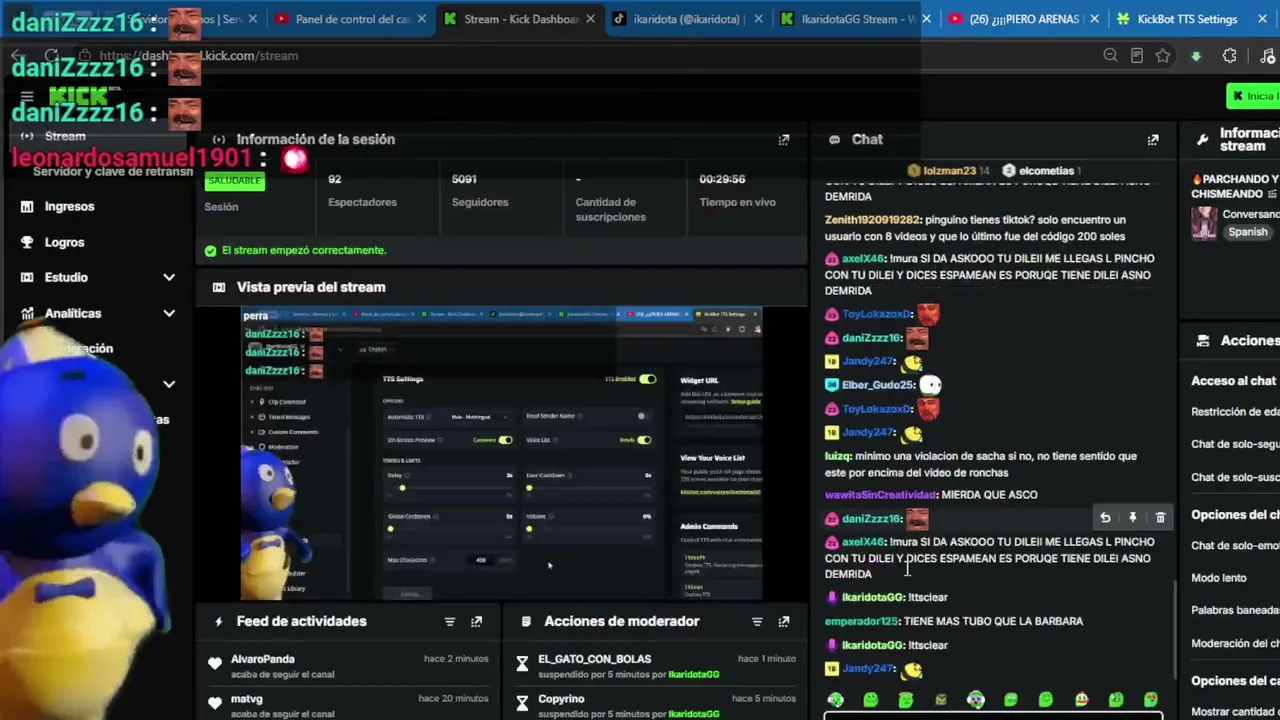Expand the Estudio sidebar section
Viewport: 1280px width, 720px height.
coord(169,278)
